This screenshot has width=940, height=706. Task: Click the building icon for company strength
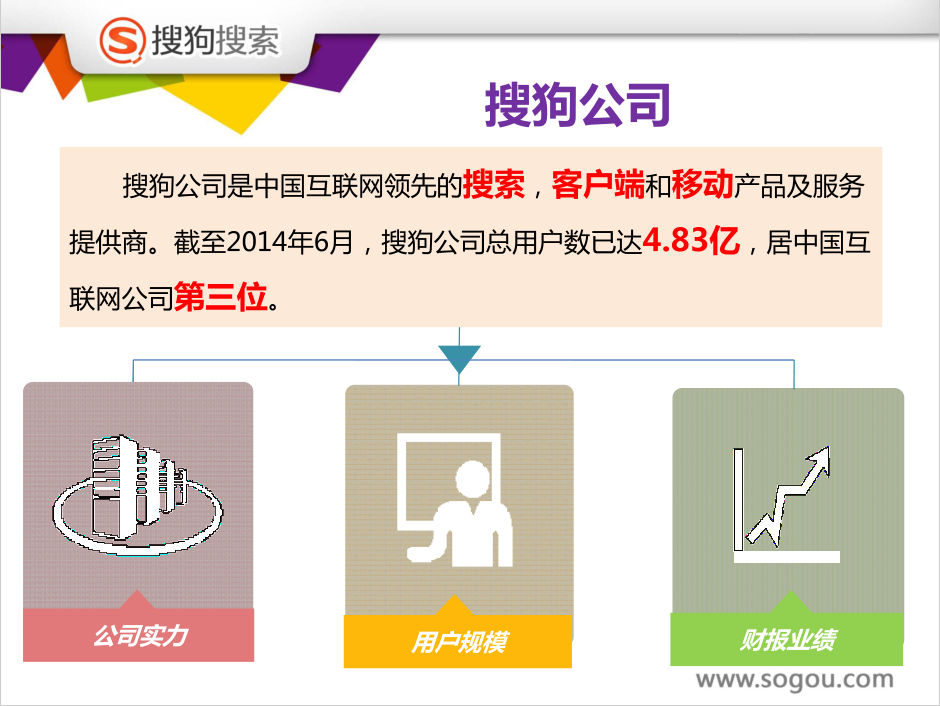coord(137,496)
